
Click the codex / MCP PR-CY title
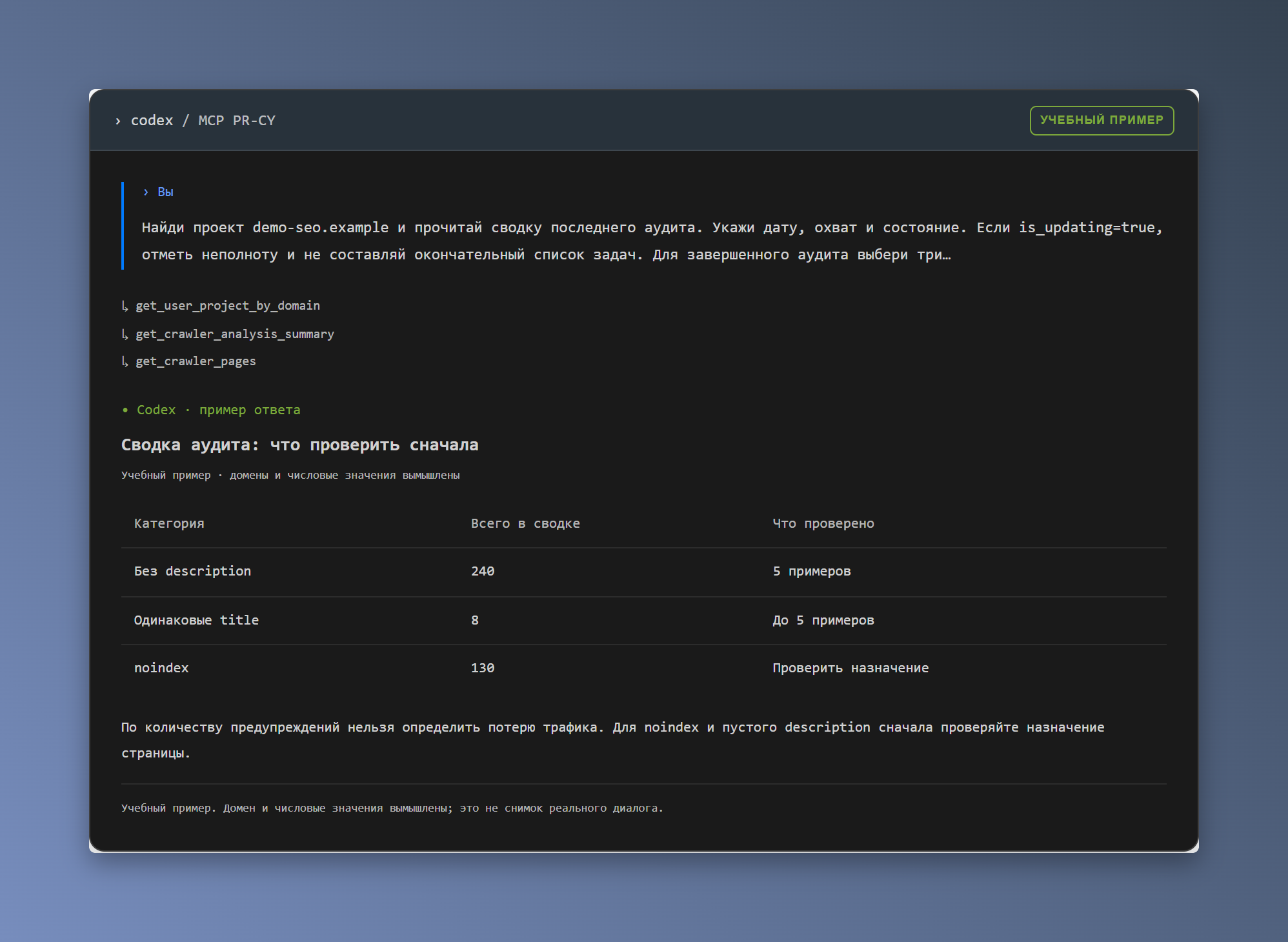[203, 121]
